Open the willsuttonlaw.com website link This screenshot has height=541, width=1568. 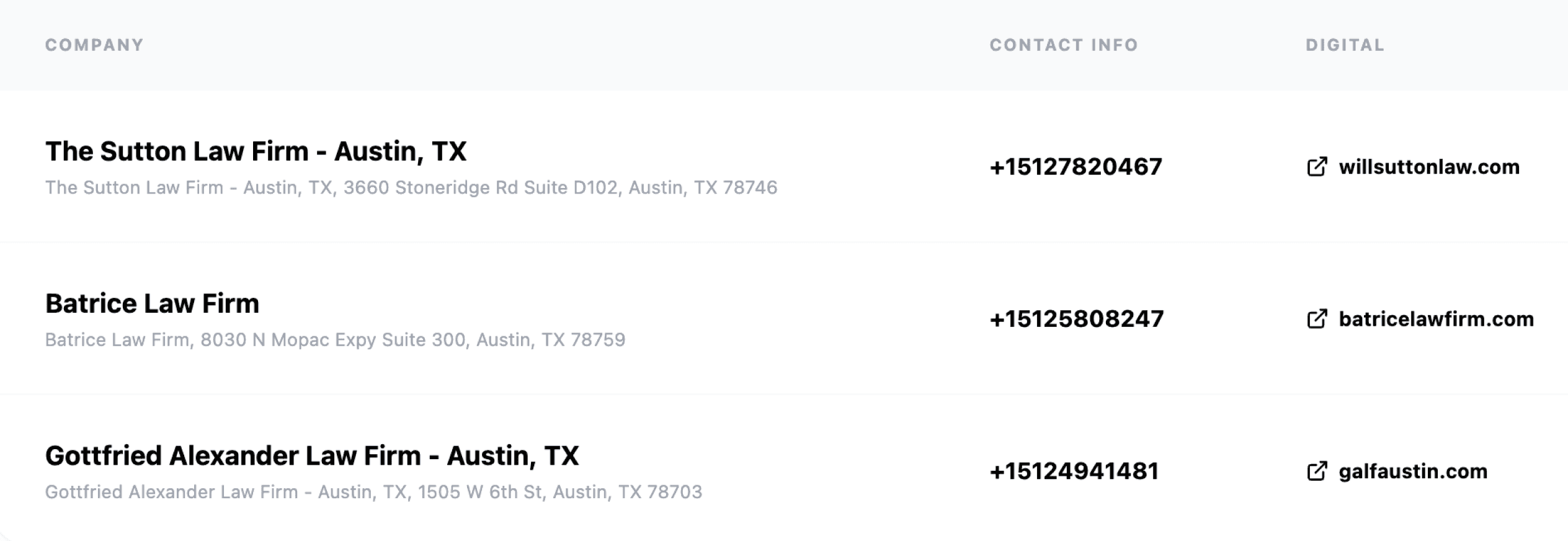pos(1428,167)
